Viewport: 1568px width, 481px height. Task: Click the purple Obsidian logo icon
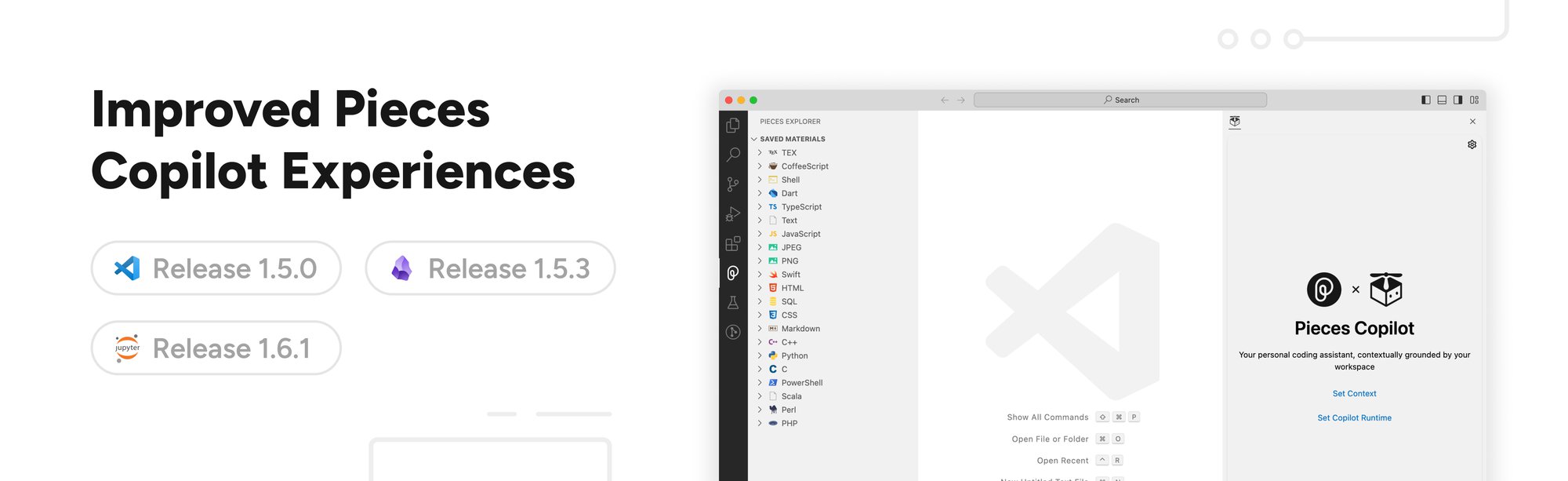(401, 268)
